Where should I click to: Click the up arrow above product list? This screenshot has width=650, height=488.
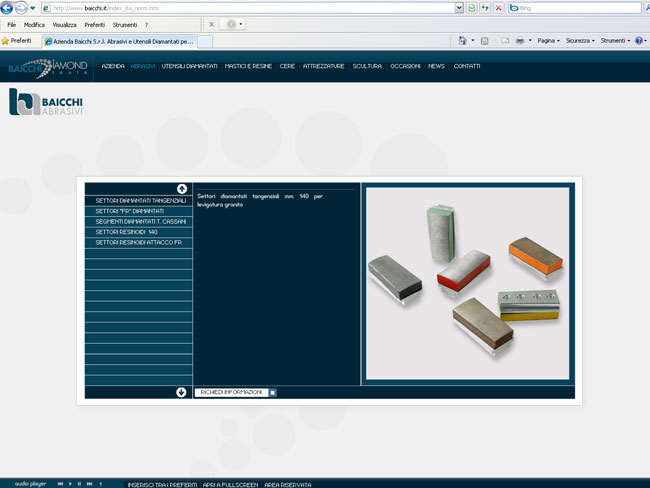coord(182,189)
